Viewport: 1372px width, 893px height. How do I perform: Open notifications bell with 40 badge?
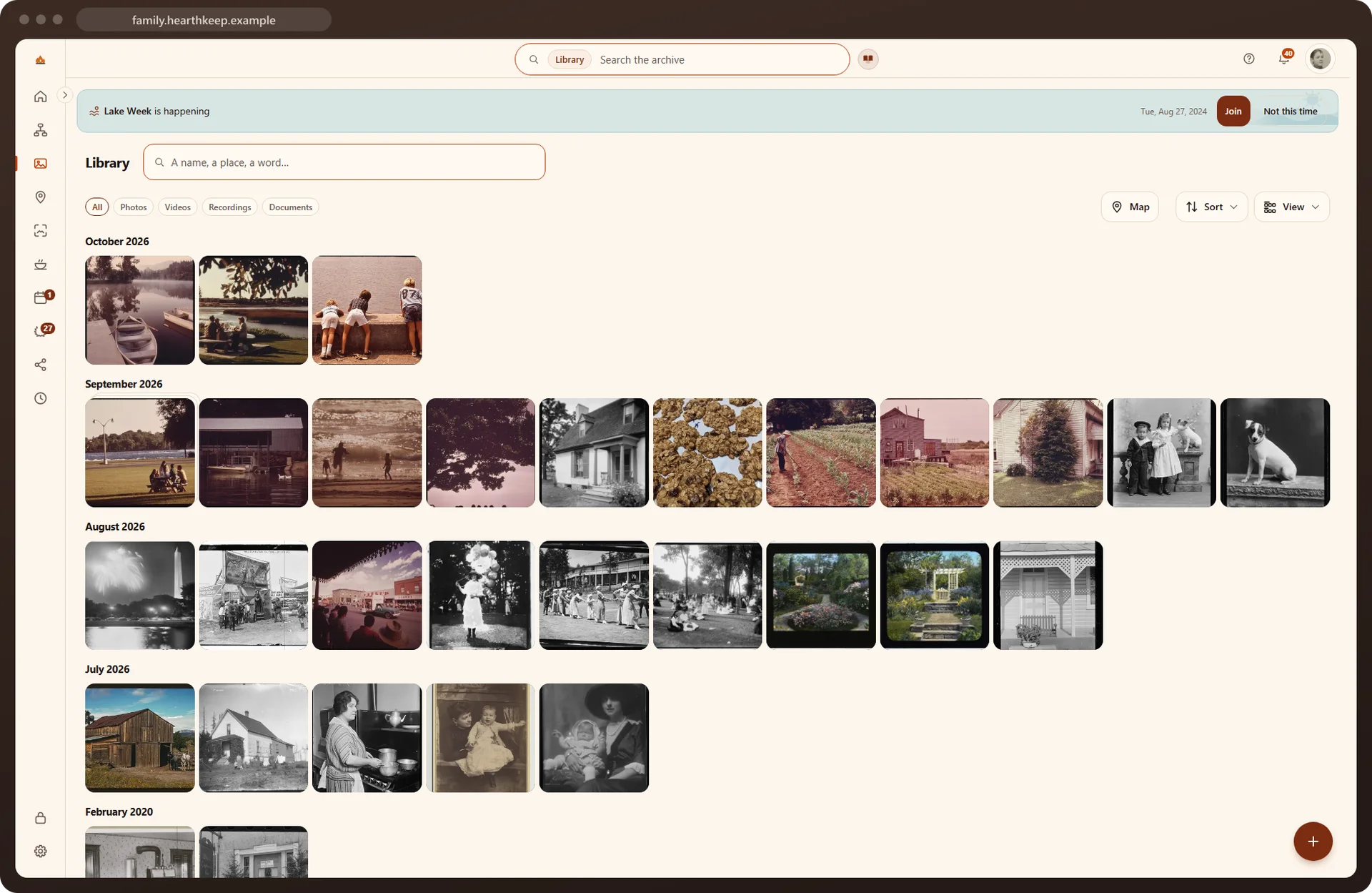[x=1284, y=59]
